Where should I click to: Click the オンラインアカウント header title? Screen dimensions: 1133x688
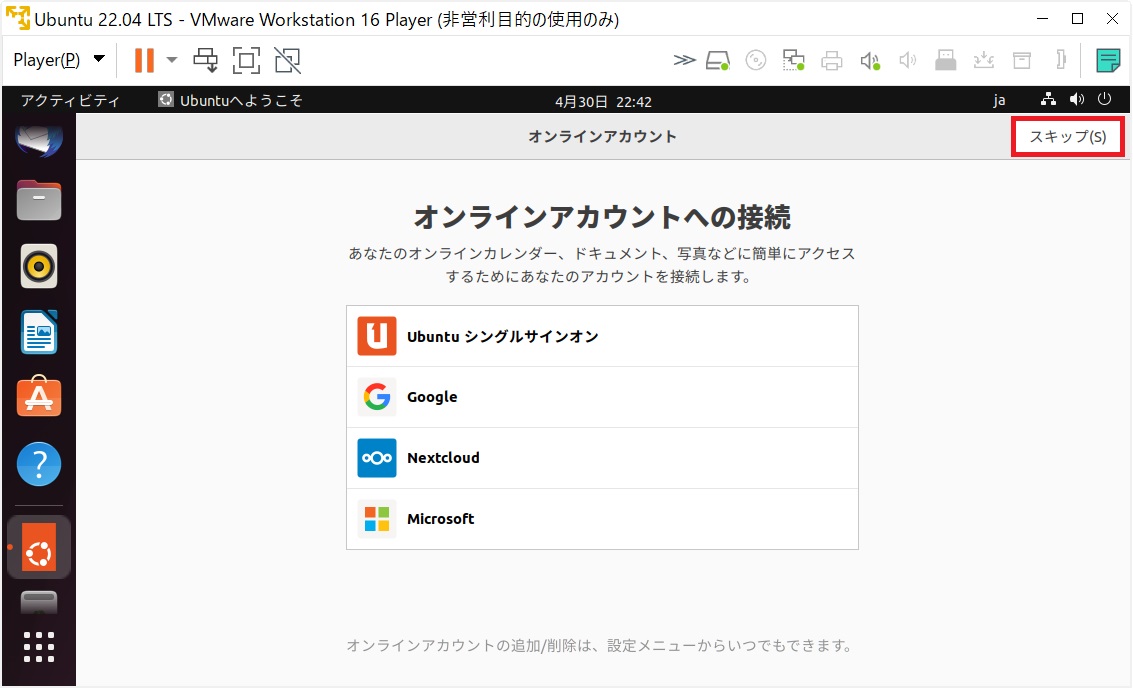tap(603, 137)
